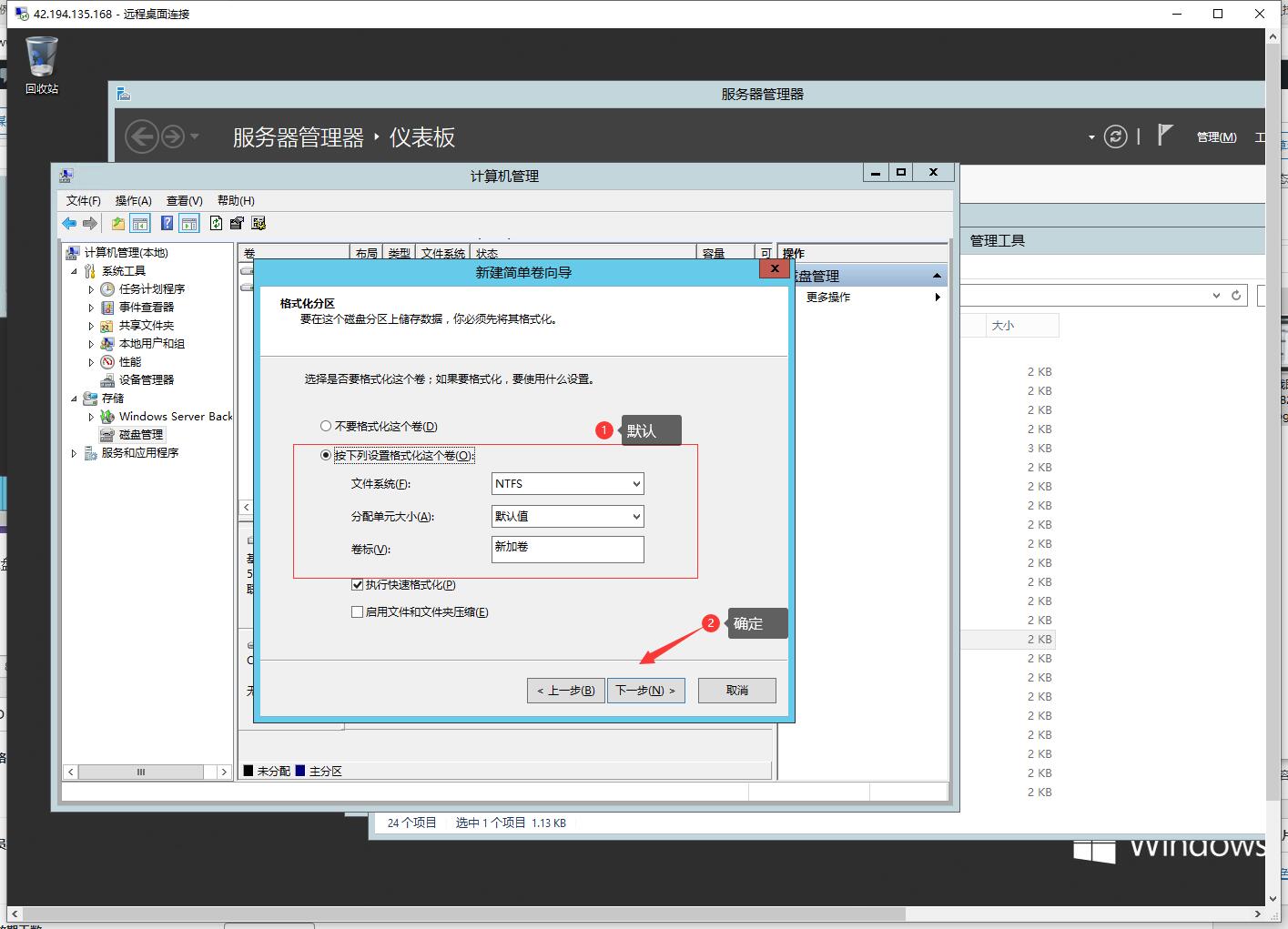Collapse the 系统工具 tree node
This screenshot has width=1288, height=929.
[76, 270]
